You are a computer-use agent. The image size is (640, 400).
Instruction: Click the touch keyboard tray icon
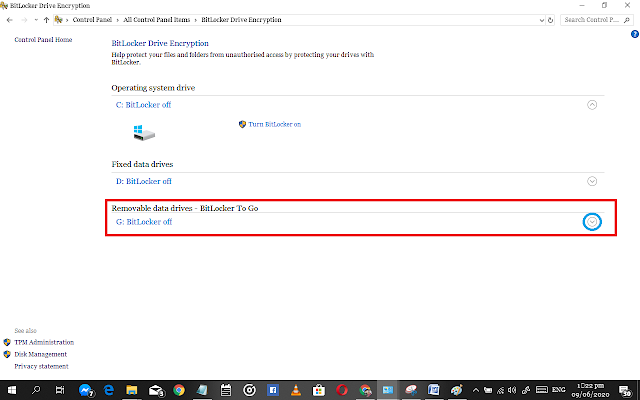(x=542, y=390)
